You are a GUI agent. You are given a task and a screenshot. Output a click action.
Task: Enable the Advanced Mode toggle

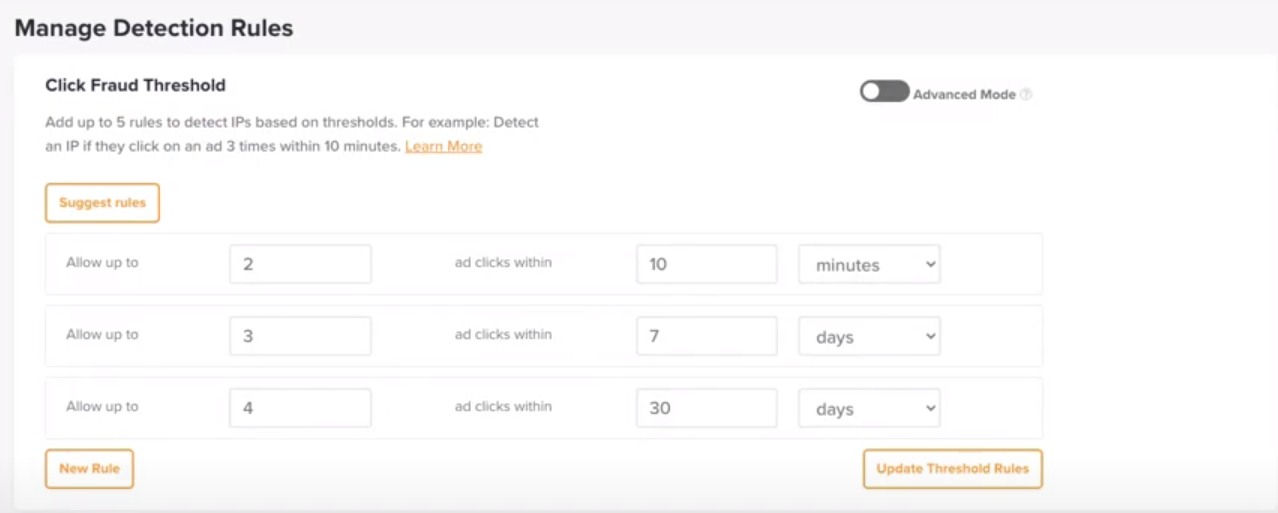pyautogui.click(x=884, y=92)
